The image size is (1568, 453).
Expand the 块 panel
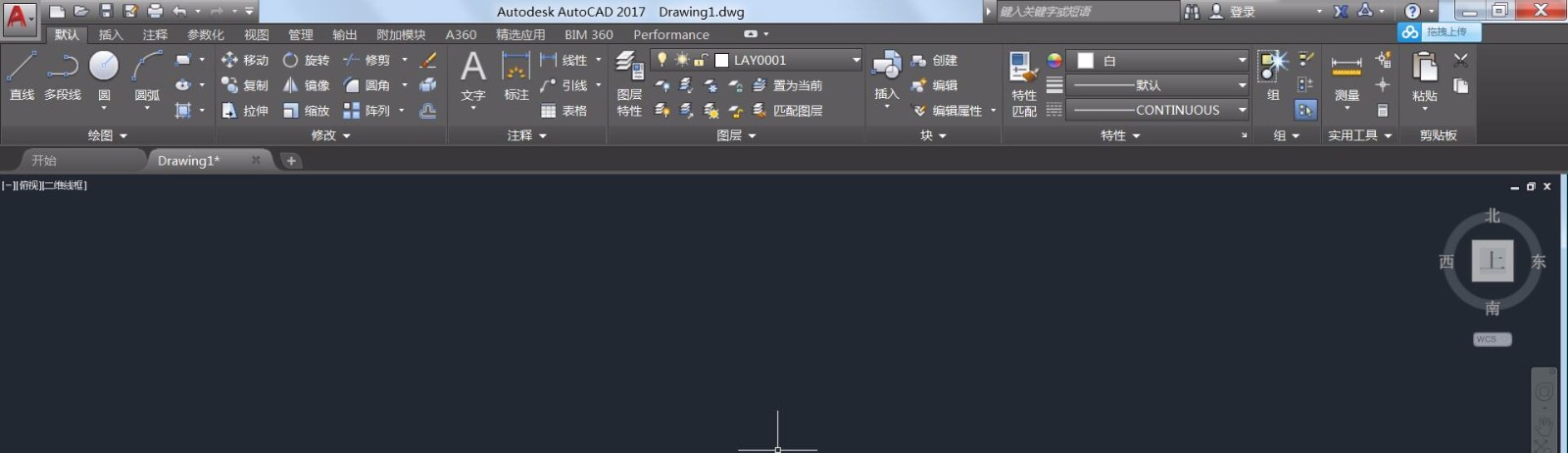933,135
